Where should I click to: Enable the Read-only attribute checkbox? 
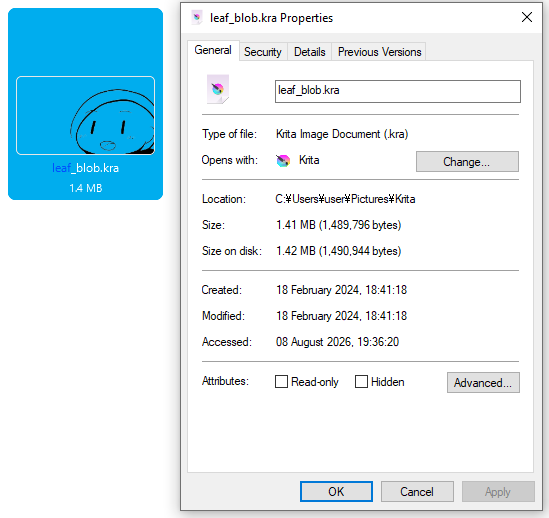[281, 382]
